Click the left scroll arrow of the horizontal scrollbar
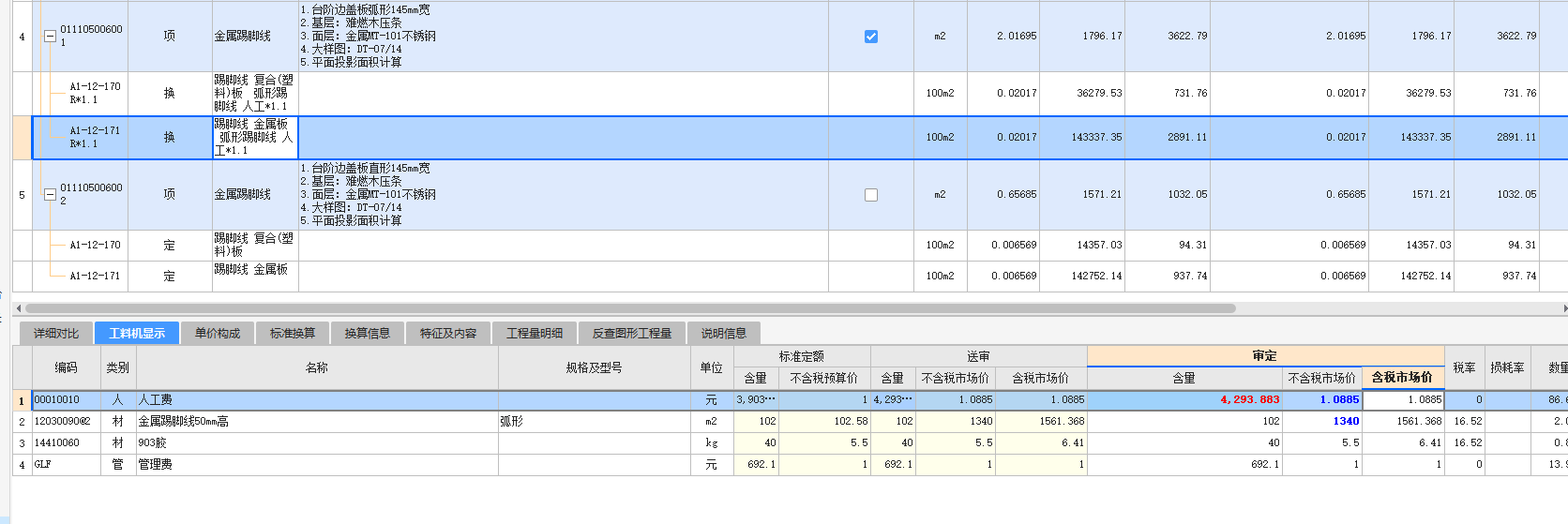Image resolution: width=1568 pixels, height=524 pixels. (x=18, y=307)
